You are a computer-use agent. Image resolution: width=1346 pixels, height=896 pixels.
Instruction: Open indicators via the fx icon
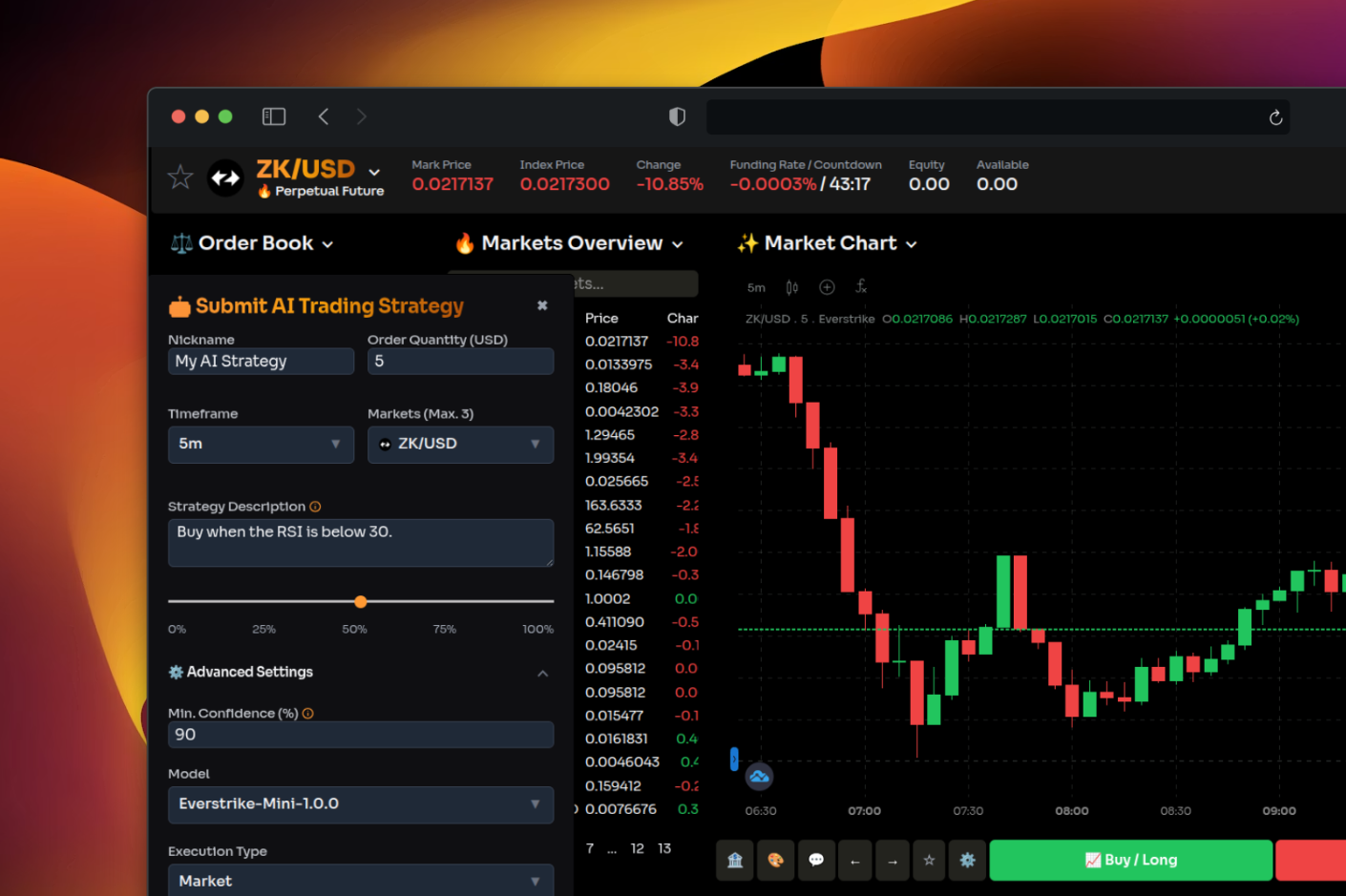click(861, 286)
